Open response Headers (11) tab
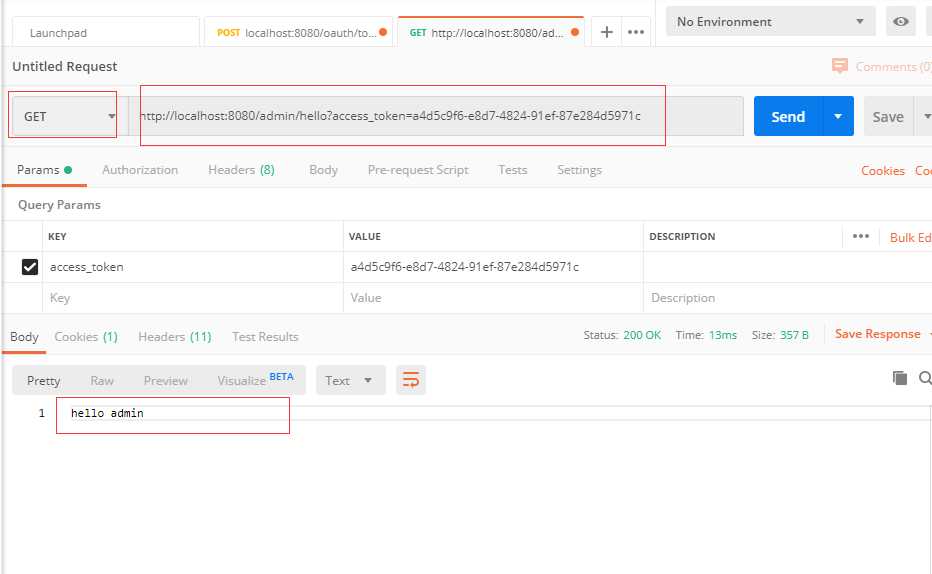This screenshot has width=932, height=574. coord(174,337)
